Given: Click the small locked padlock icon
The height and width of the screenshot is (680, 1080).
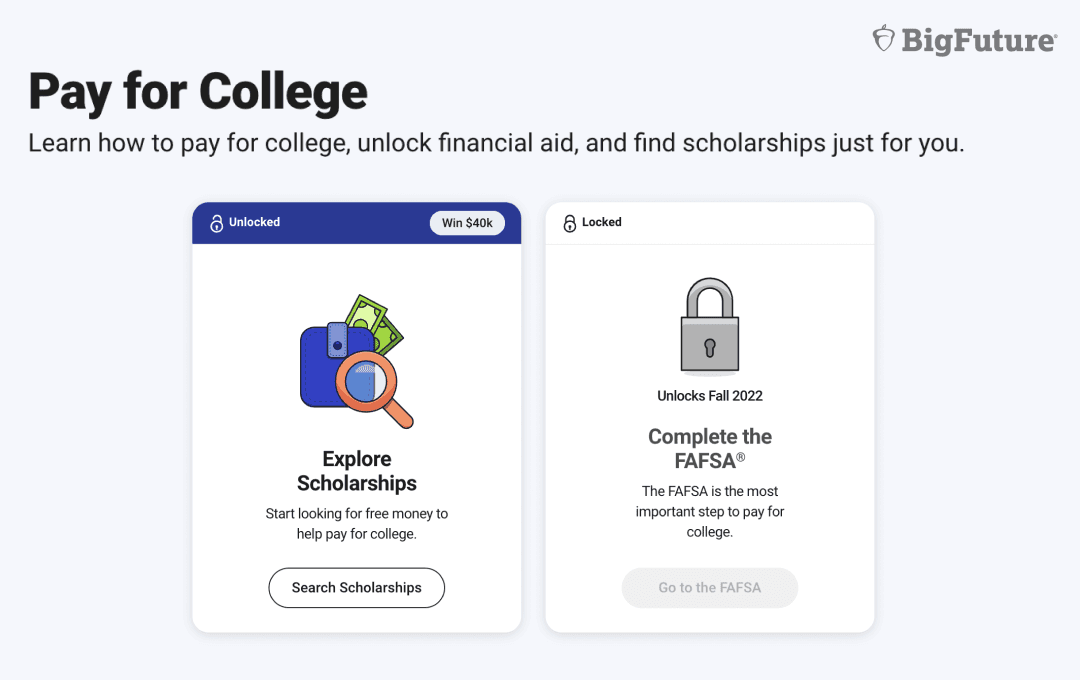Looking at the screenshot, I should click(570, 223).
